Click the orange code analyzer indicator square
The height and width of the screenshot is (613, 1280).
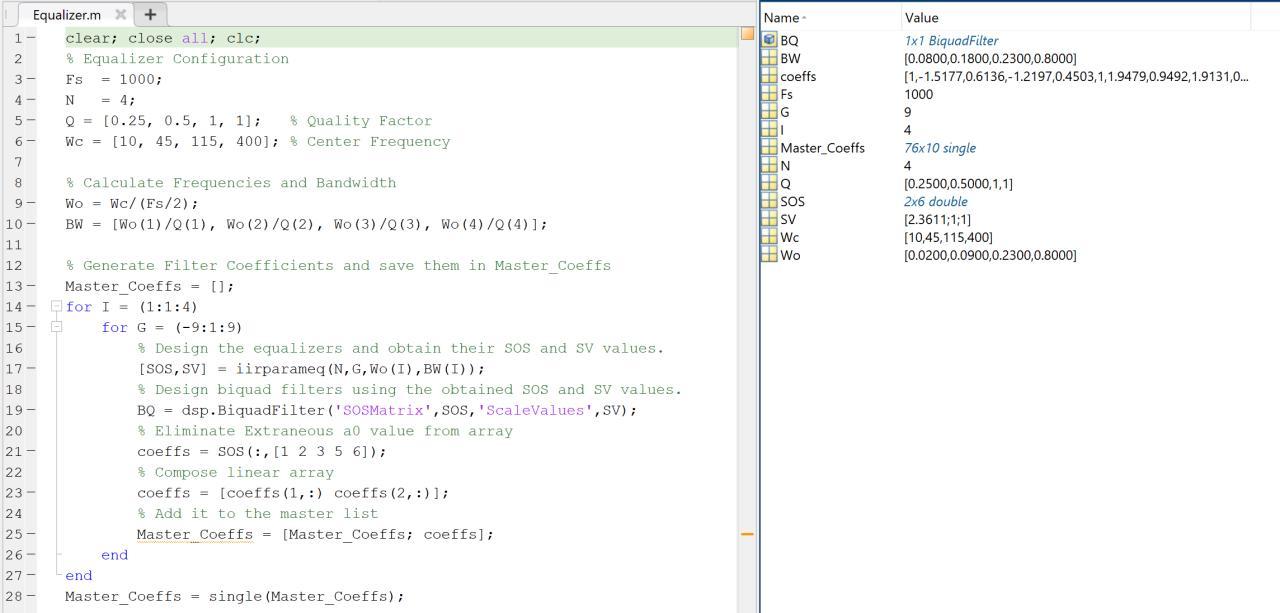[747, 34]
